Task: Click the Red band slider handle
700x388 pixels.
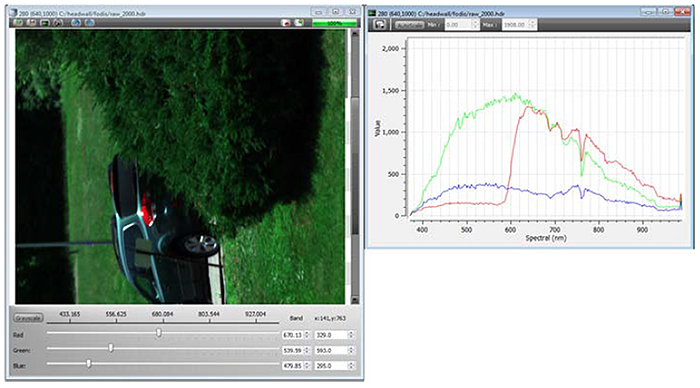Action: pos(158,333)
